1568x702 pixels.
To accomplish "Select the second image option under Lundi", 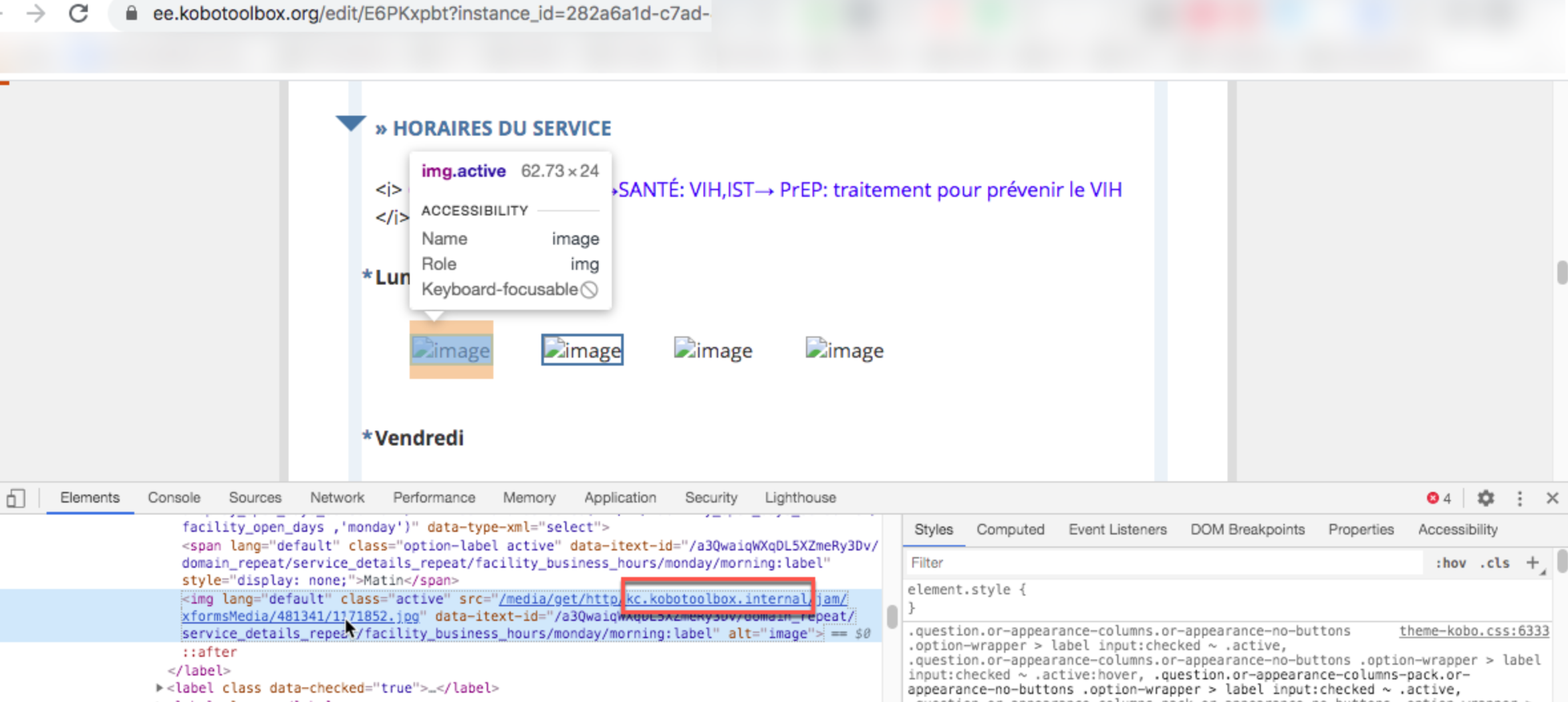I will pyautogui.click(x=581, y=350).
